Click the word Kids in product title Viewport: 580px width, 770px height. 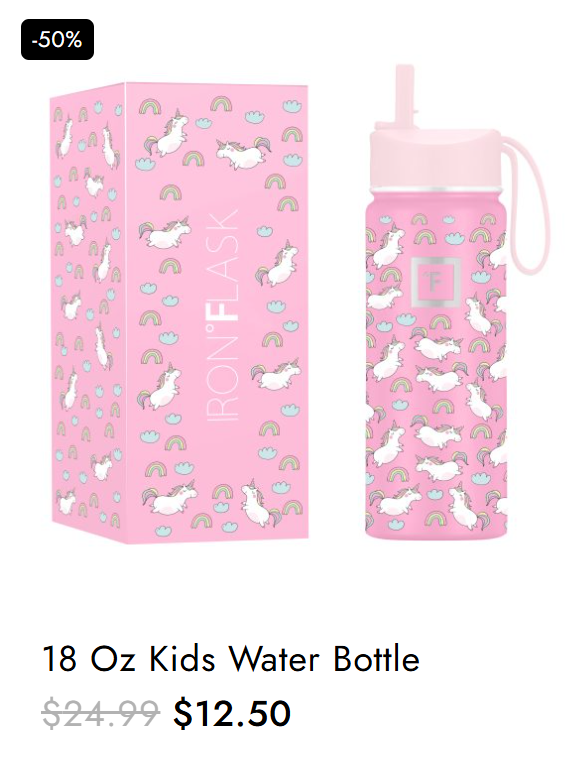(182, 659)
